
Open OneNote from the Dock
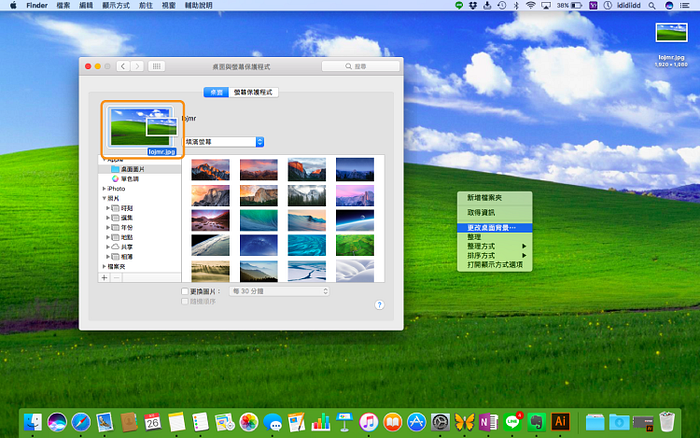(x=488, y=422)
